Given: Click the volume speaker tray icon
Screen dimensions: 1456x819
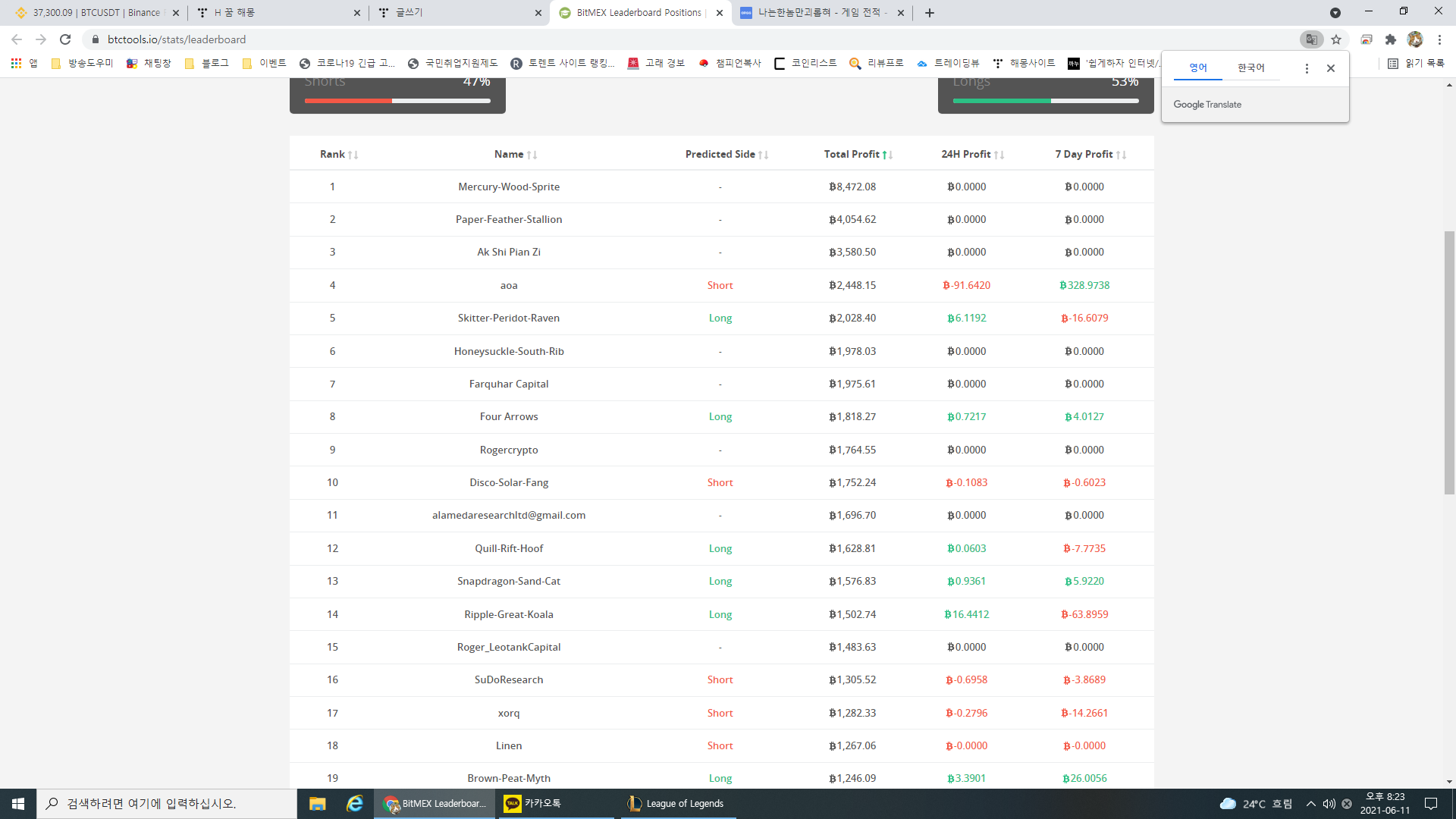Looking at the screenshot, I should (x=1329, y=804).
